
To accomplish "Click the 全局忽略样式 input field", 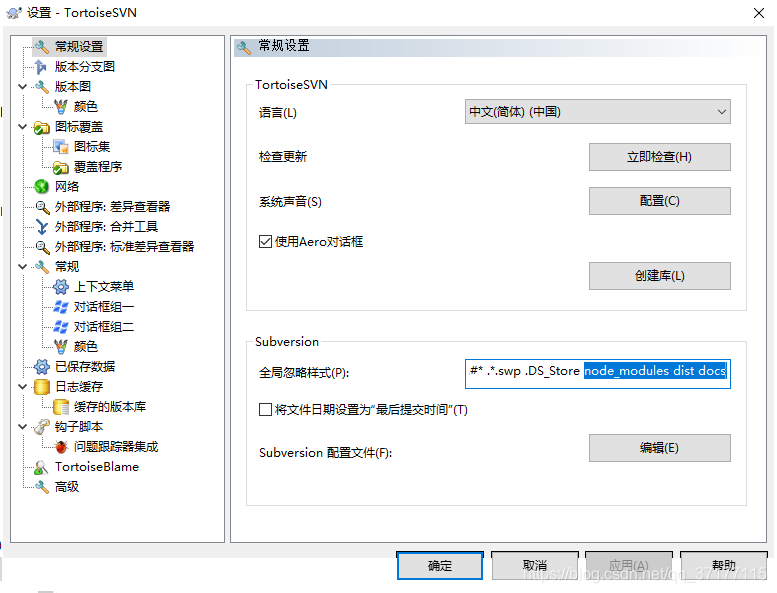I will click(597, 374).
